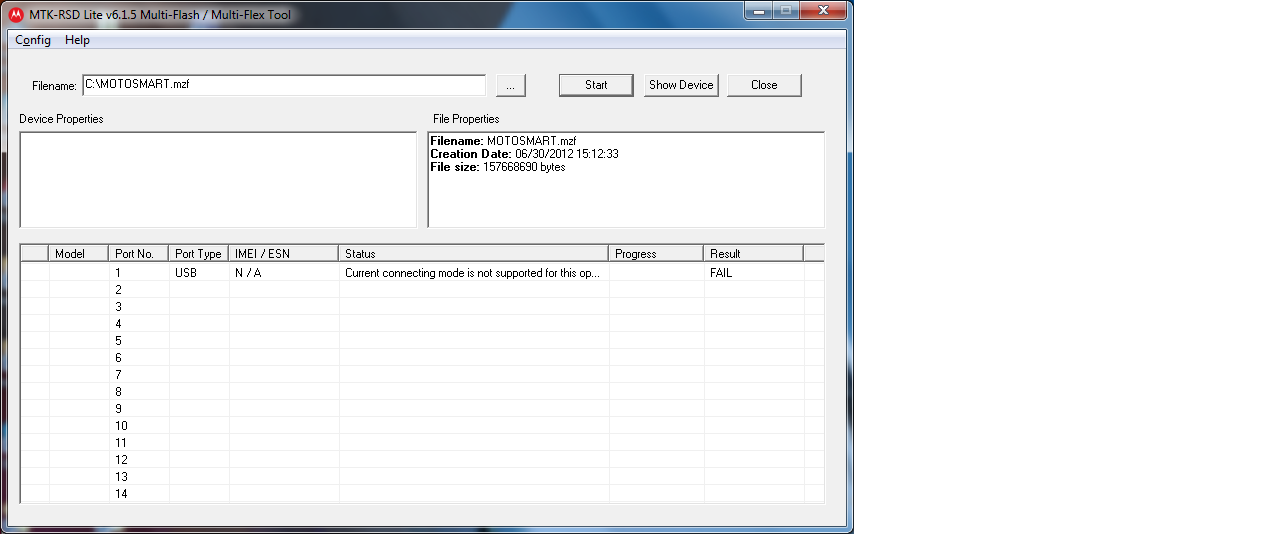Click the Filename input field
The width and height of the screenshot is (1261, 534).
pyautogui.click(x=284, y=85)
